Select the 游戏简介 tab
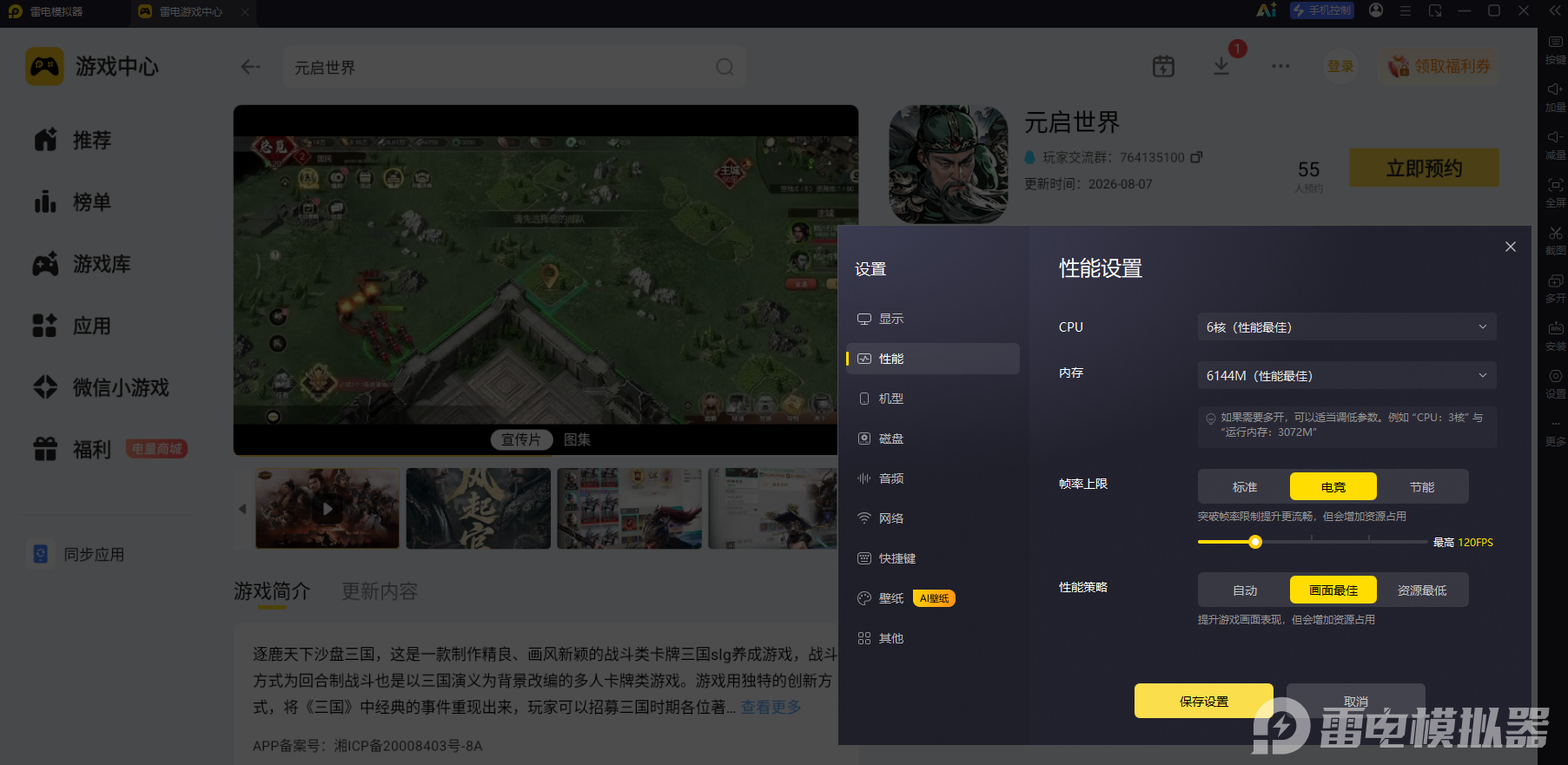 [272, 591]
